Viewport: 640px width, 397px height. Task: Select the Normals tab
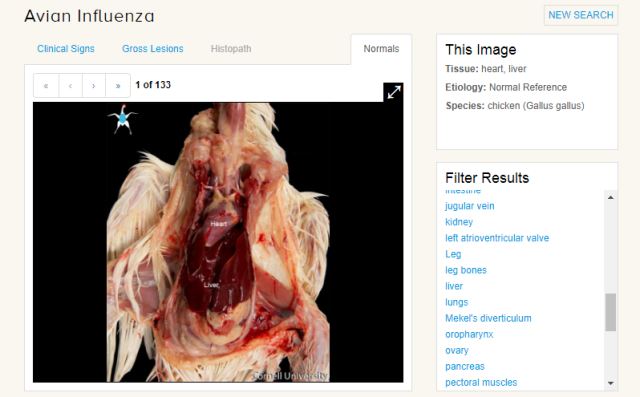(x=381, y=49)
